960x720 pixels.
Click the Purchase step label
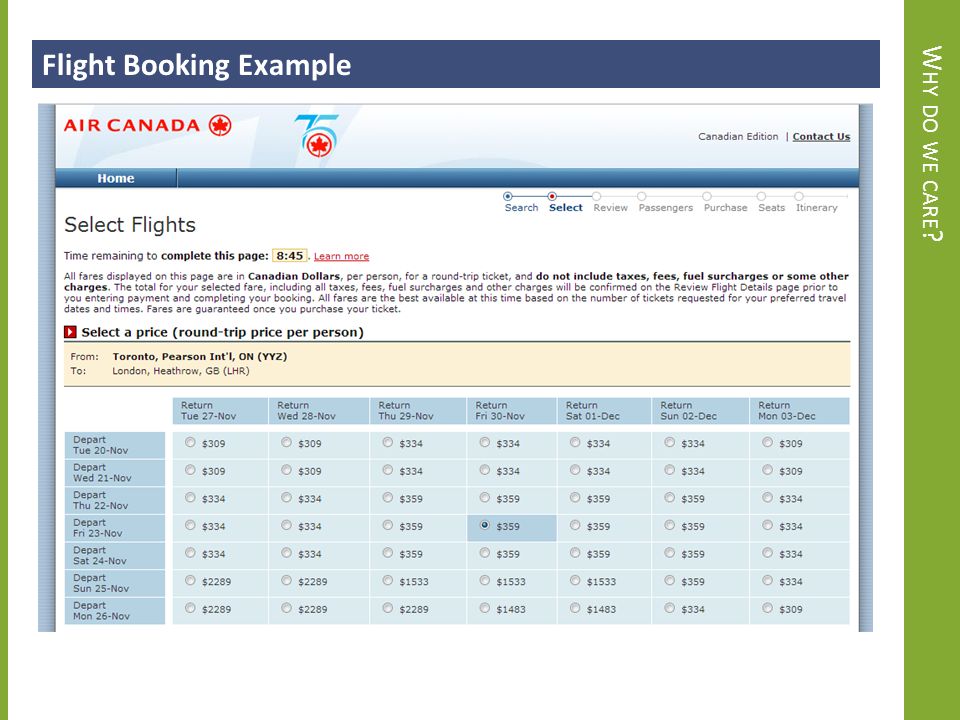[x=726, y=208]
